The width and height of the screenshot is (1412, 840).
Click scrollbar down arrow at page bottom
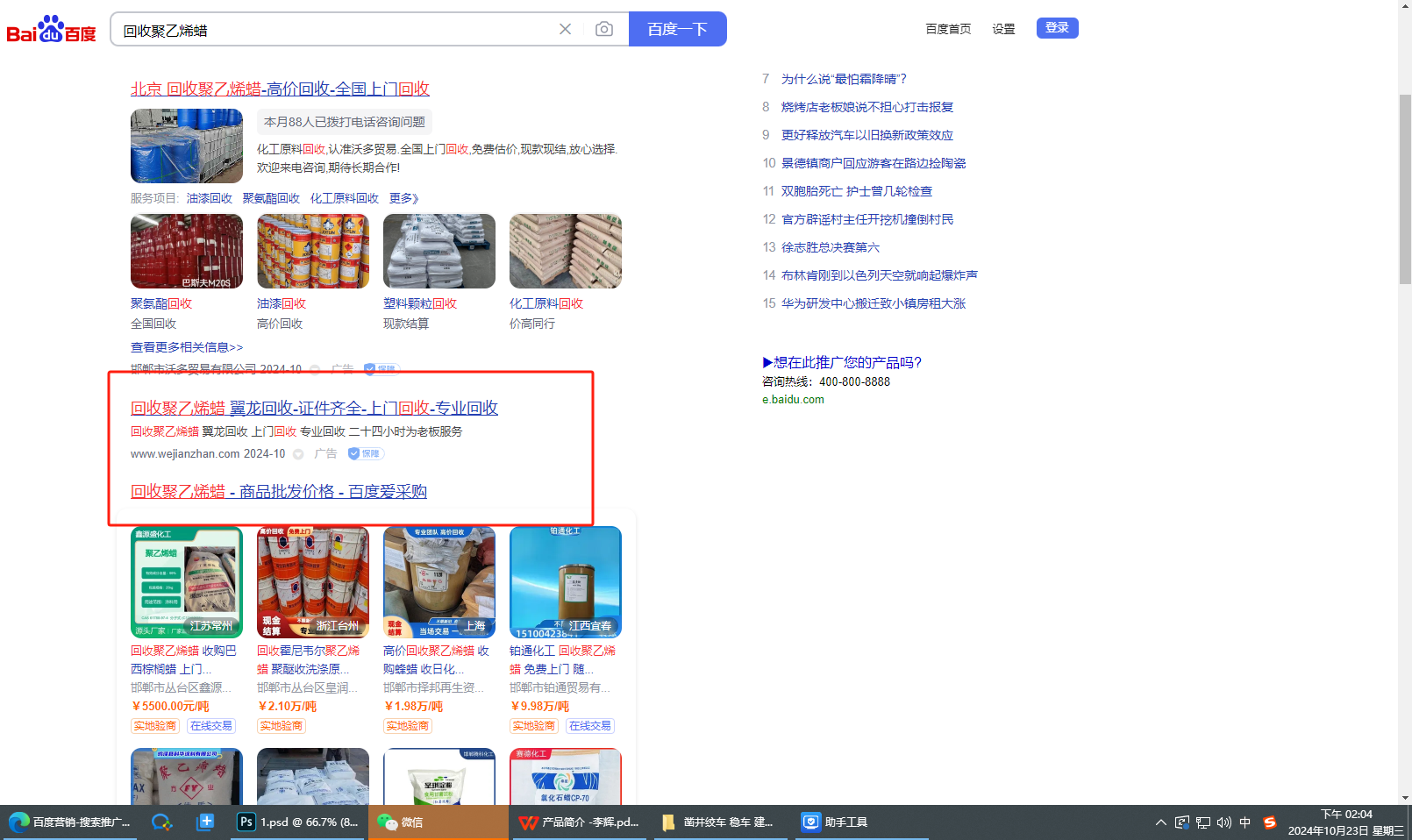coord(1405,798)
